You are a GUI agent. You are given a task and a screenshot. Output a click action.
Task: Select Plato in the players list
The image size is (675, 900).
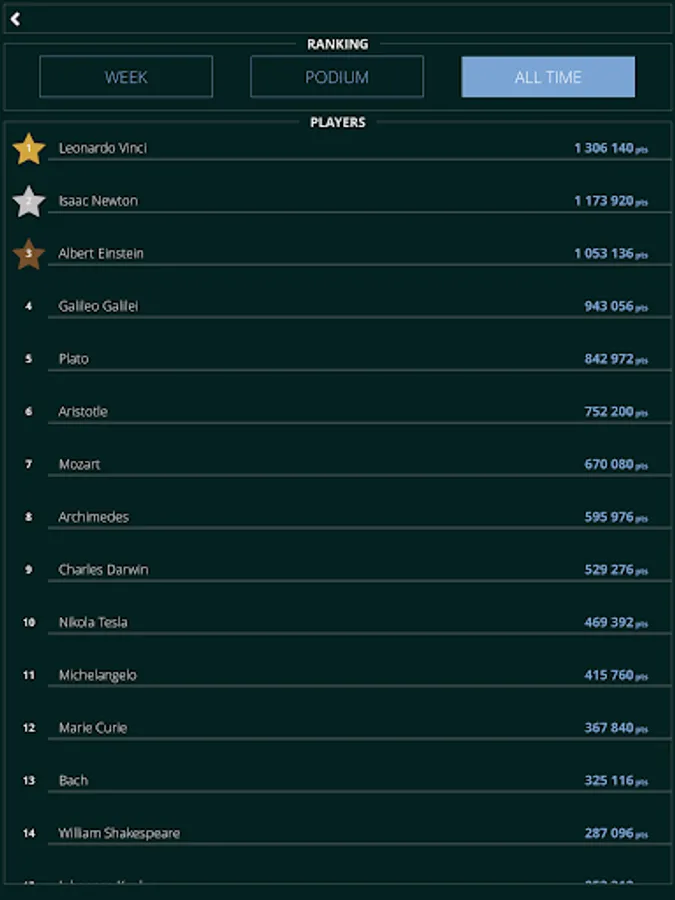pyautogui.click(x=73, y=359)
